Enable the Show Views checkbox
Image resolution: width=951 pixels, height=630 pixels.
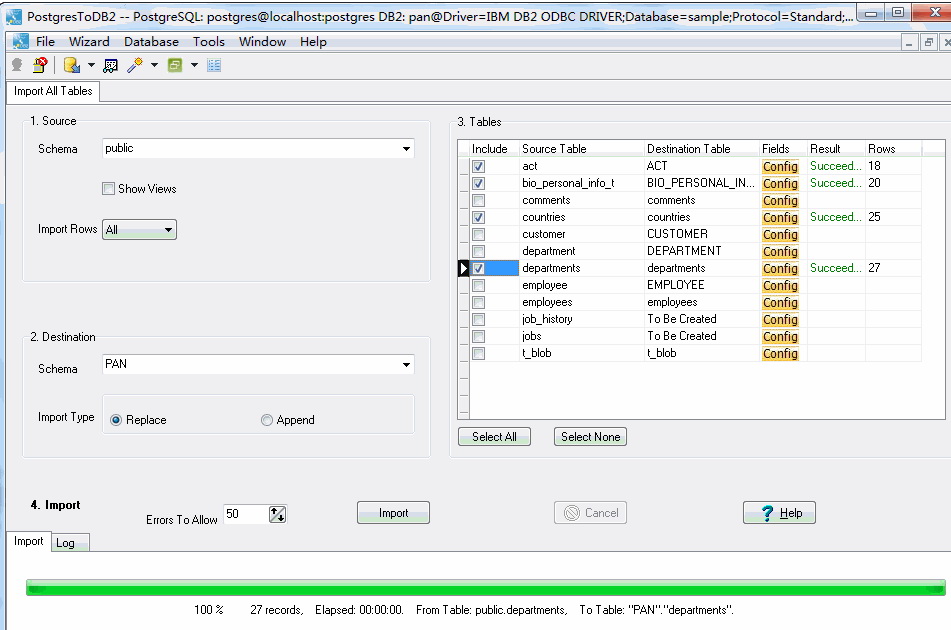tap(109, 189)
